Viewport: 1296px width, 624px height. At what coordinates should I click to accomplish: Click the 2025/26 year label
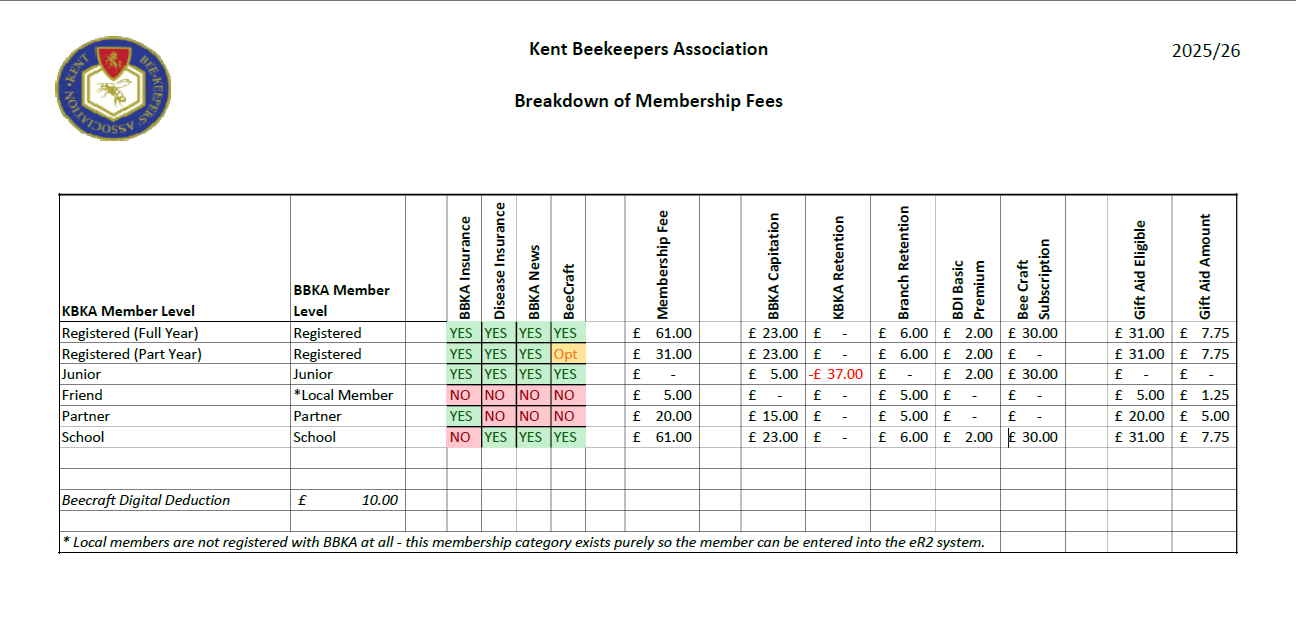tap(1206, 51)
